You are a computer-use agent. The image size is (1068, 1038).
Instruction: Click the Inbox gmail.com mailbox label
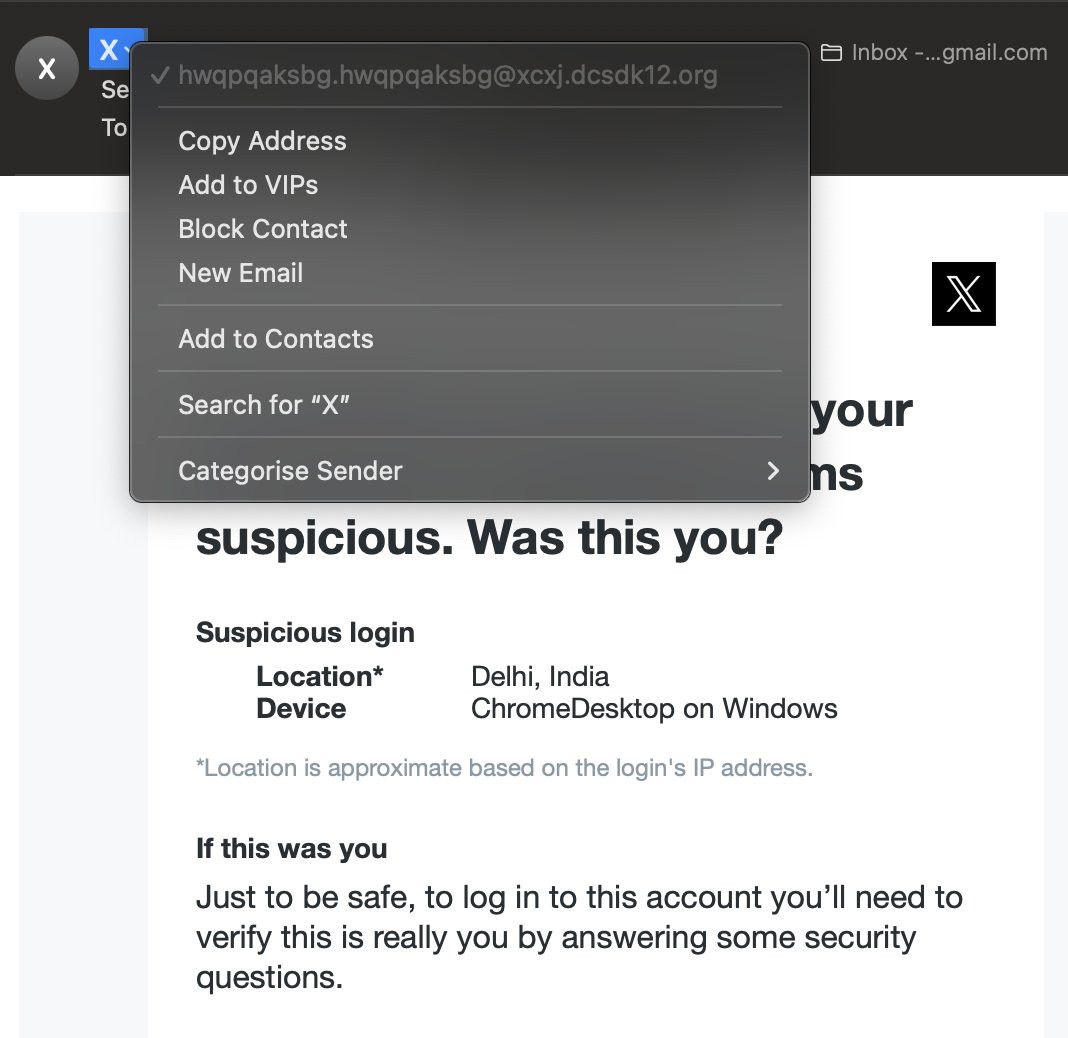pos(949,53)
